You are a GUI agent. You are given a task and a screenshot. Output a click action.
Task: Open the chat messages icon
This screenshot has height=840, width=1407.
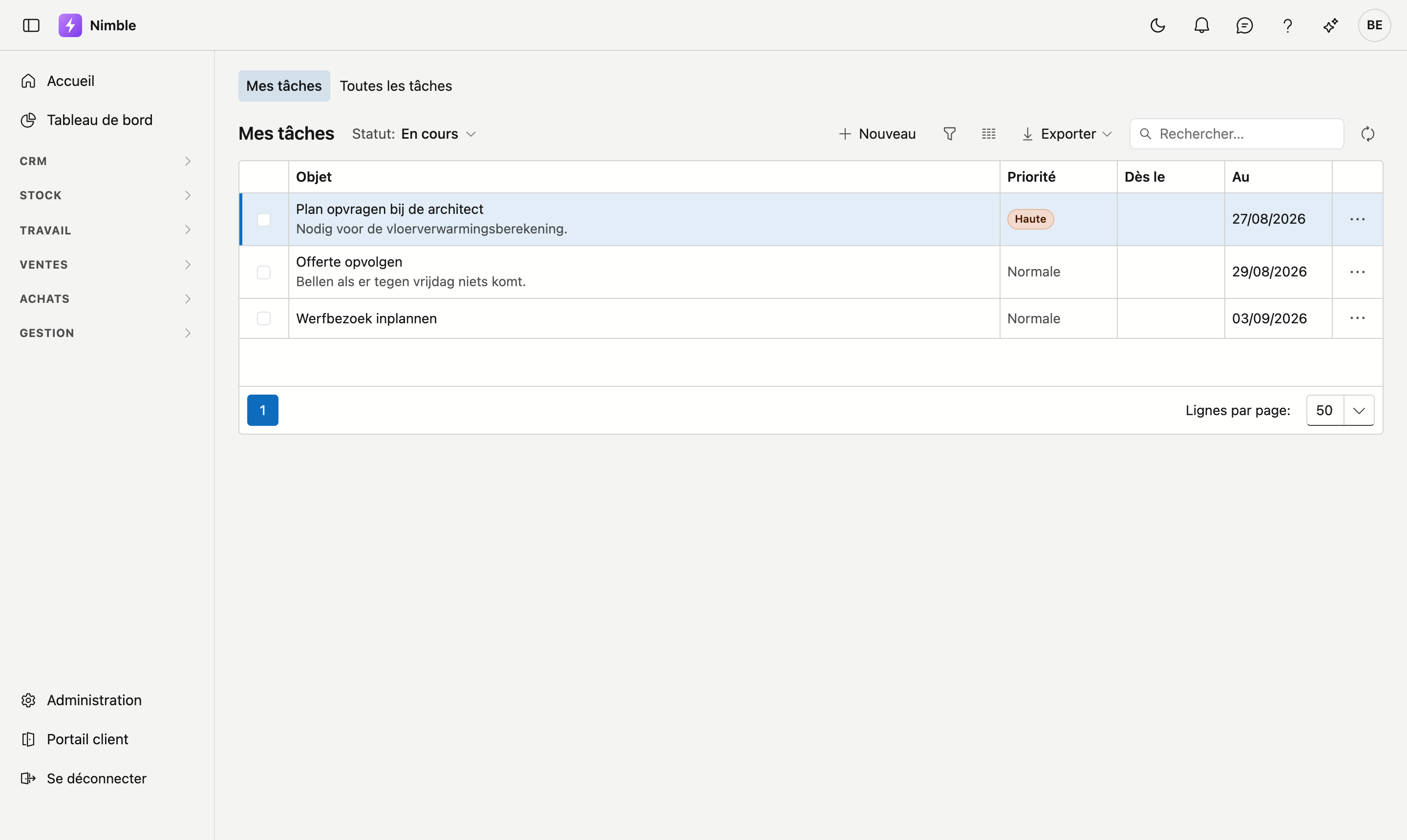tap(1244, 25)
